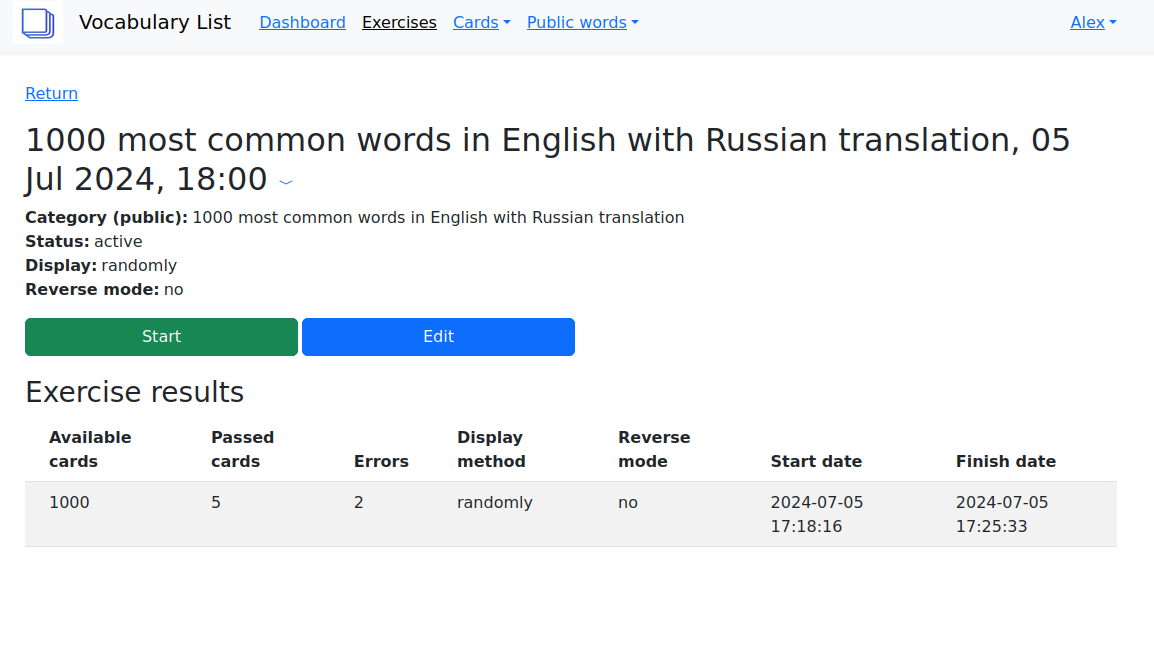The width and height of the screenshot is (1154, 664).
Task: Click the Start date column header
Action: [816, 461]
